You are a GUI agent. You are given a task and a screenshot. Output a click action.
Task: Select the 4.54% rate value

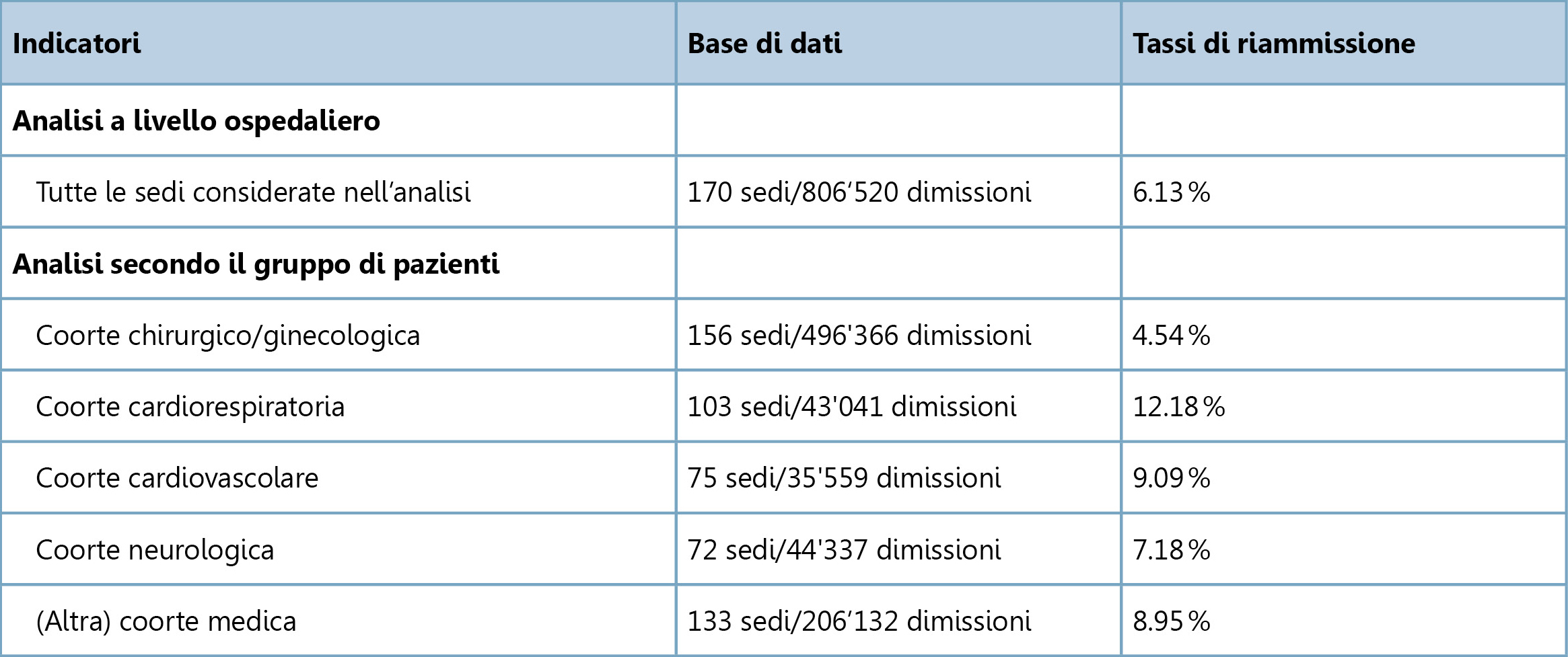click(x=1171, y=336)
